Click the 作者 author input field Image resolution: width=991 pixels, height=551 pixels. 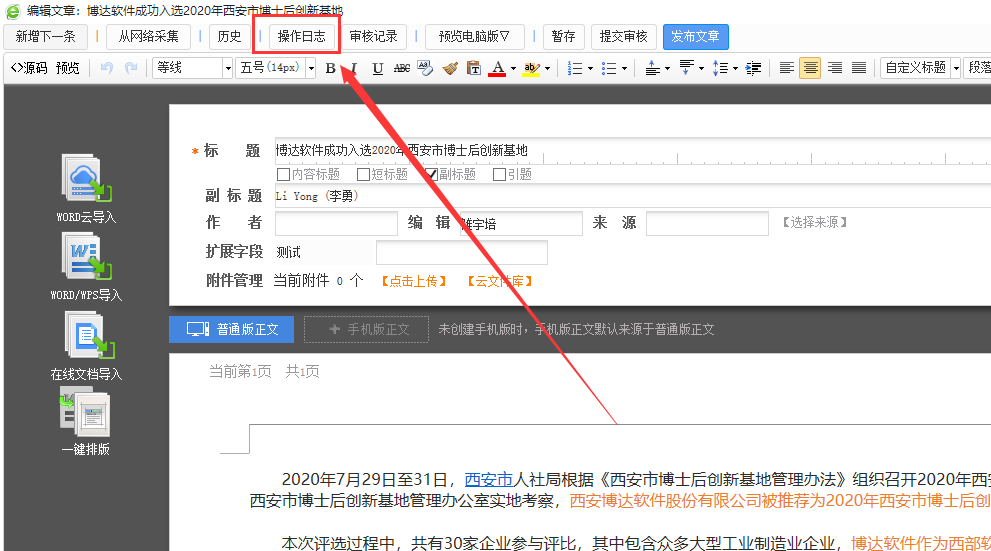[x=336, y=223]
